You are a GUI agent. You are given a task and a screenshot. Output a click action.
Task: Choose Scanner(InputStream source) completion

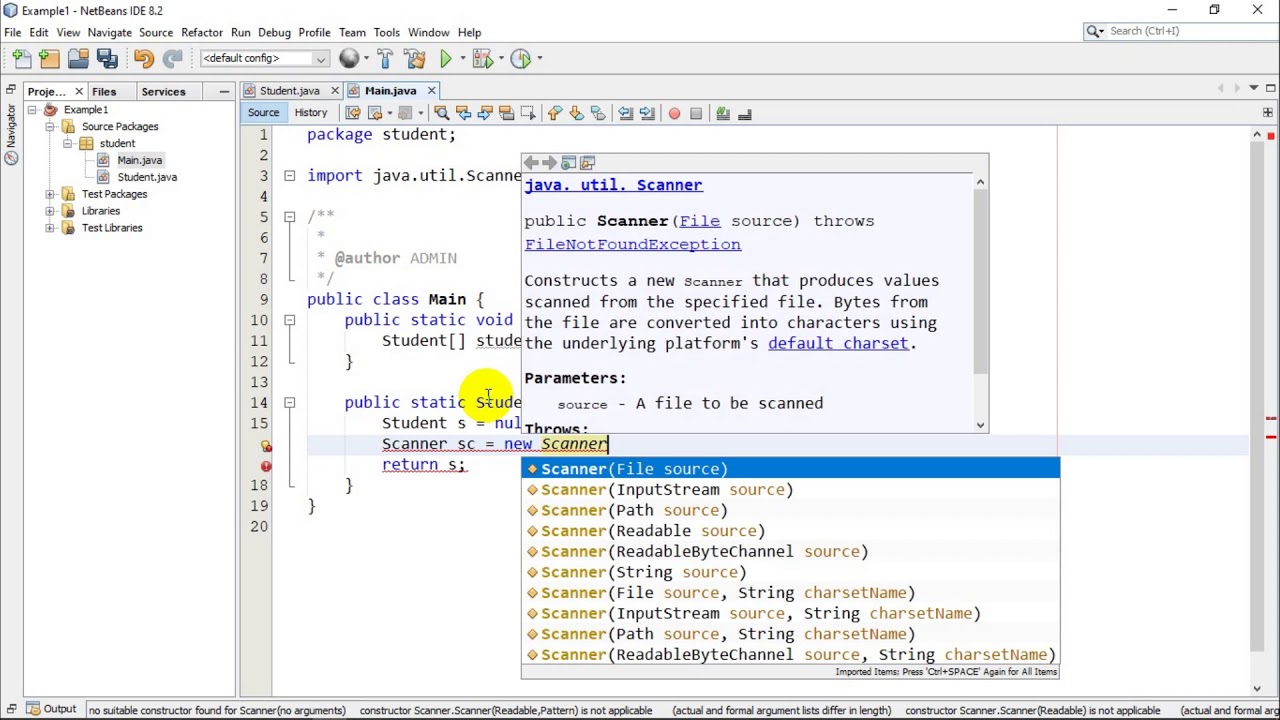coord(790,490)
